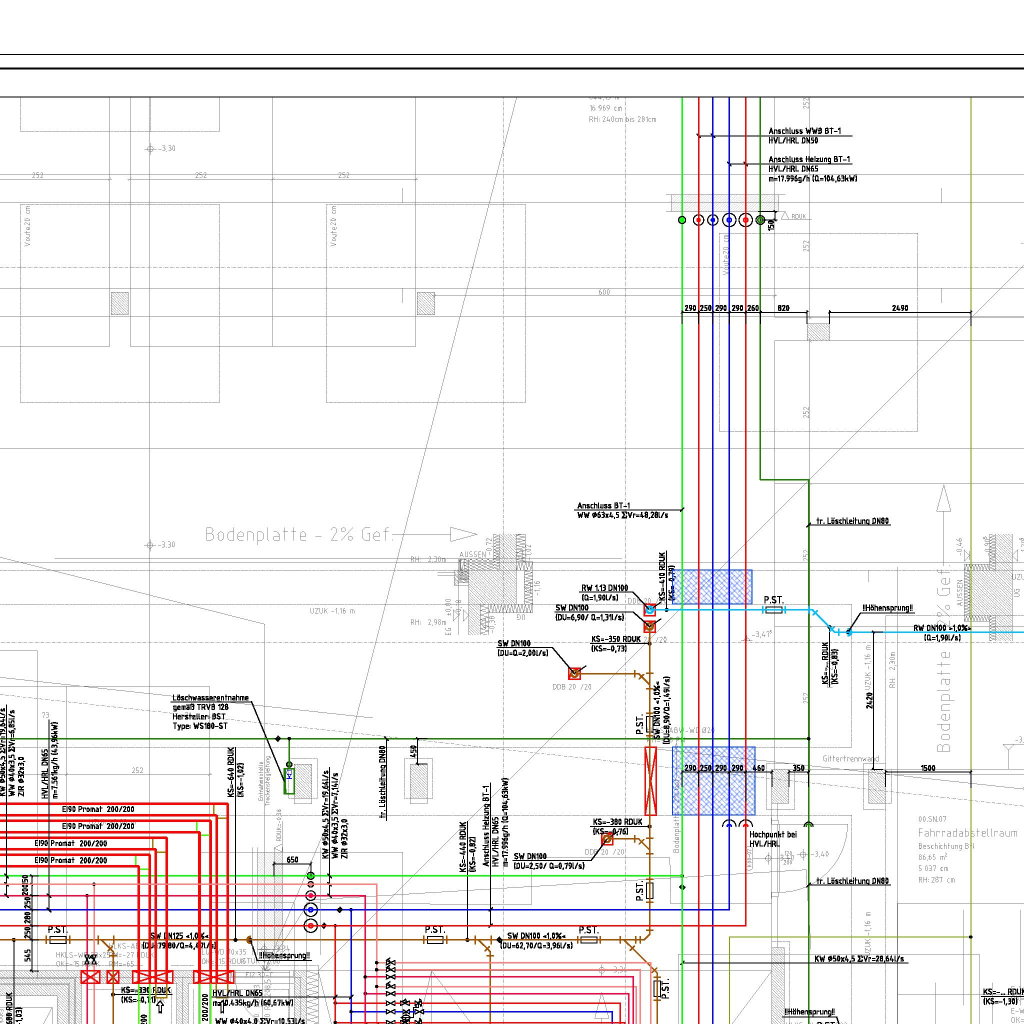Select the 'SW DN125 <1,0%<' pipe label

180,935
